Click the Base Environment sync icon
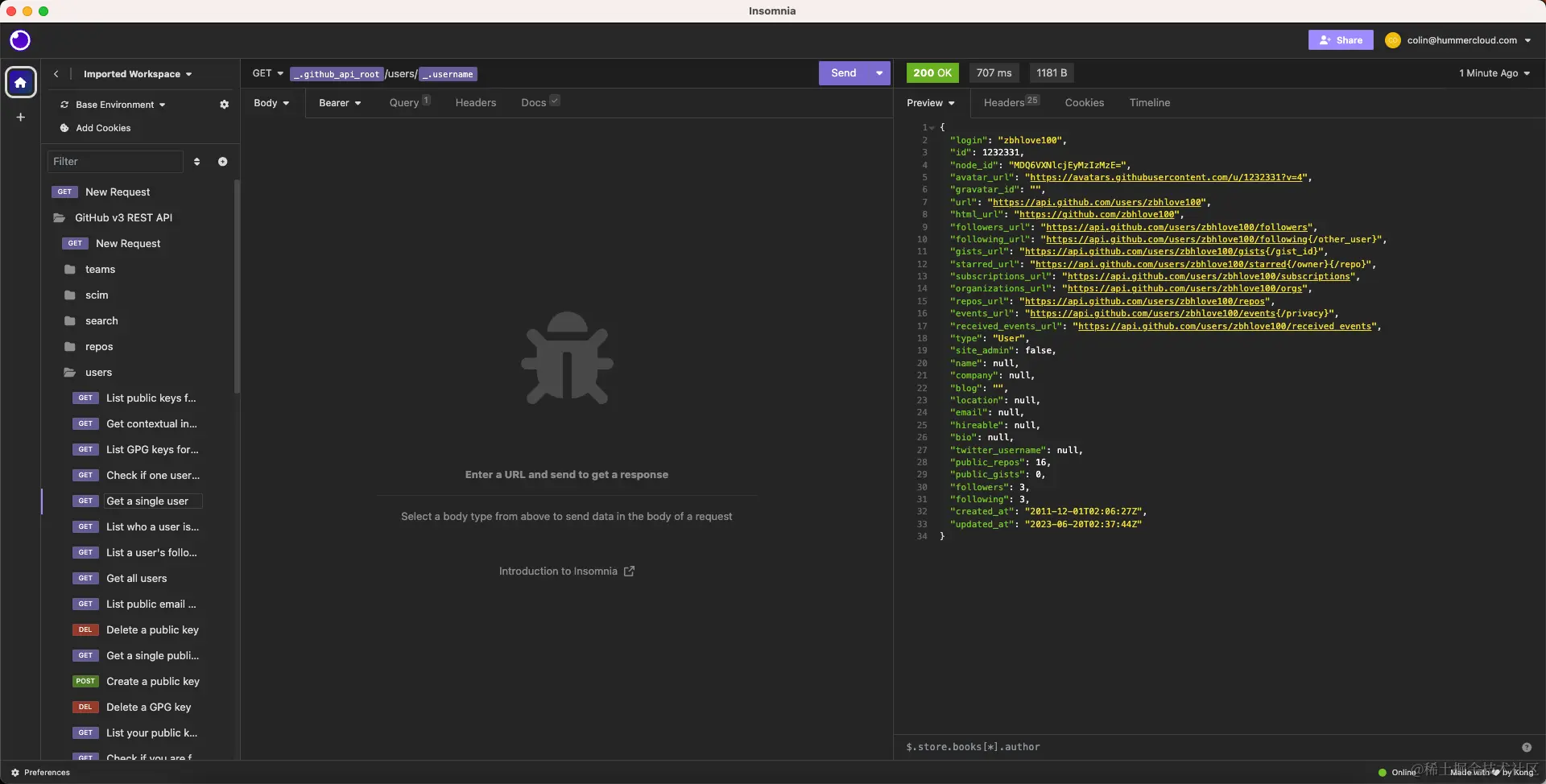 point(64,105)
